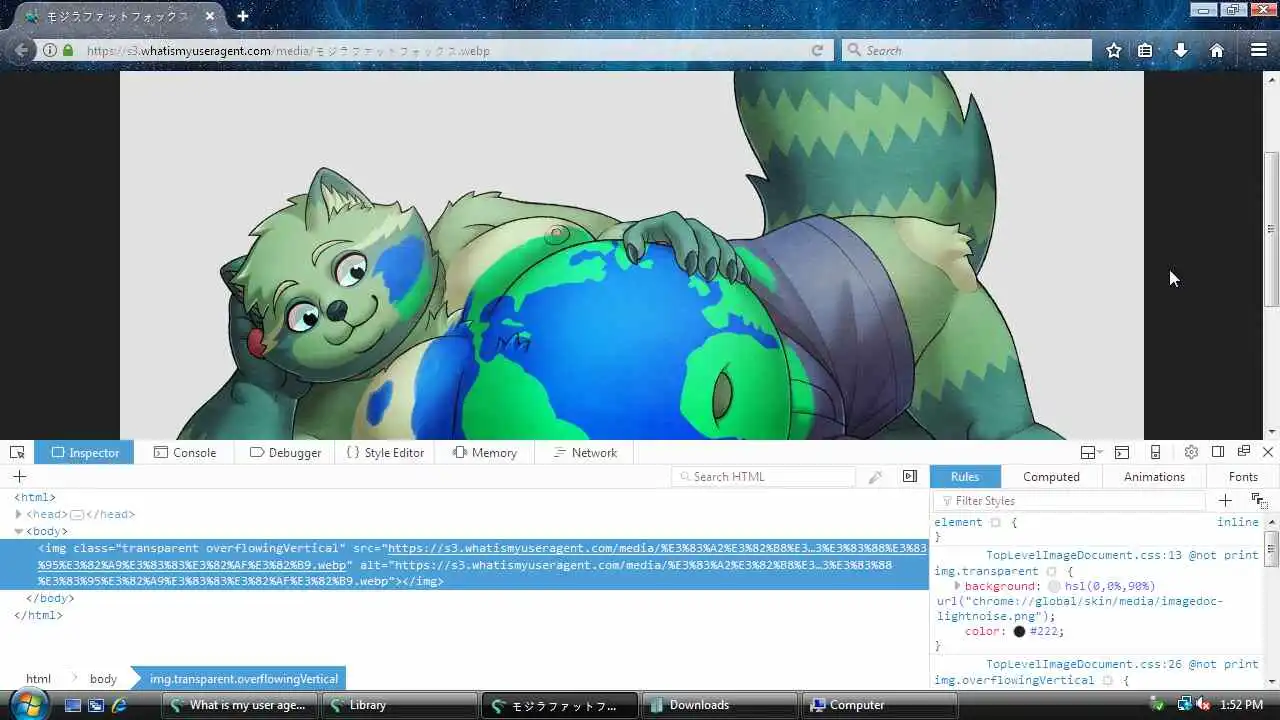The width and height of the screenshot is (1280, 720).
Task: Click the volume muted tray icon
Action: 1202,705
